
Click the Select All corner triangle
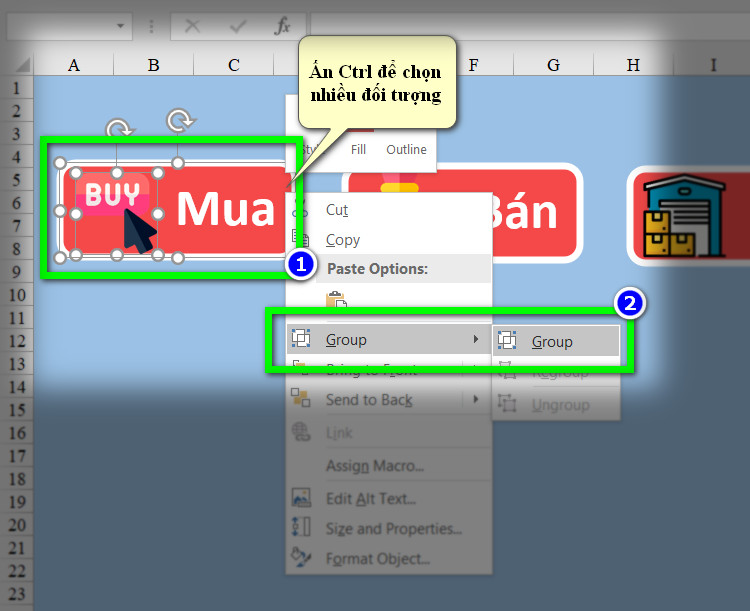pos(22,65)
